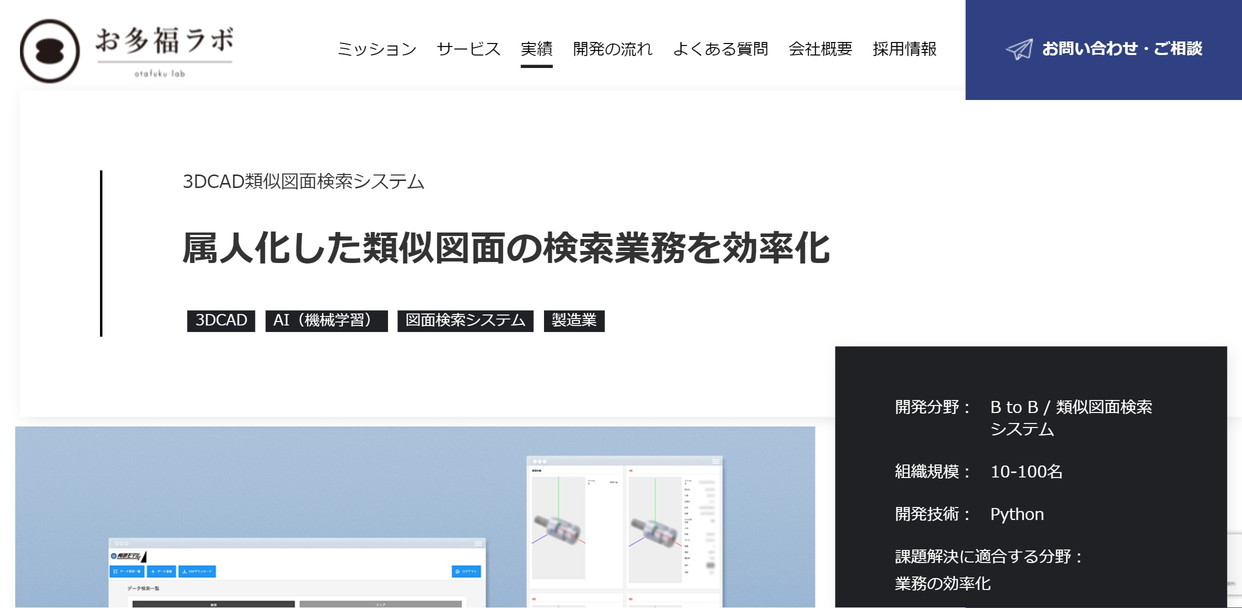This screenshot has height=608, width=1242.
Task: Open 開発の流れ in navigation
Action: [613, 49]
